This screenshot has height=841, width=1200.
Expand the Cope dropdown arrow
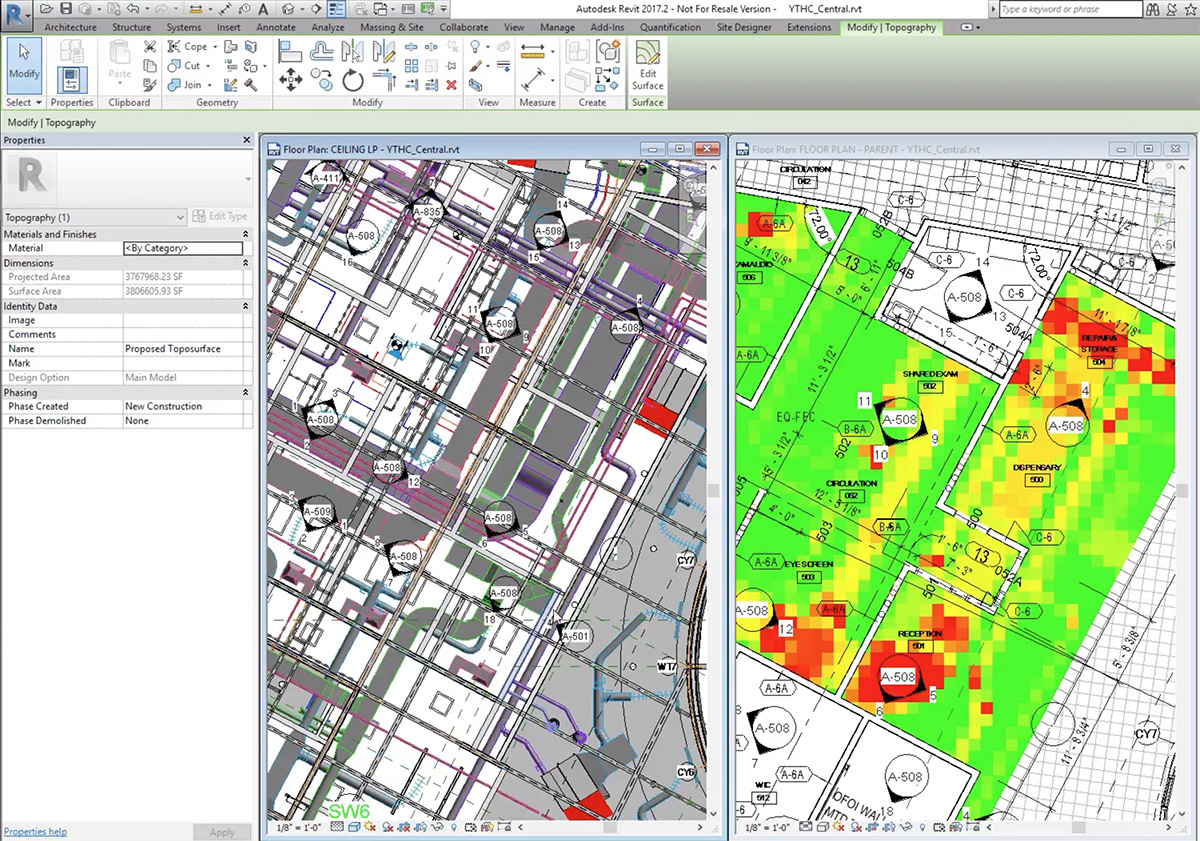pyautogui.click(x=215, y=47)
